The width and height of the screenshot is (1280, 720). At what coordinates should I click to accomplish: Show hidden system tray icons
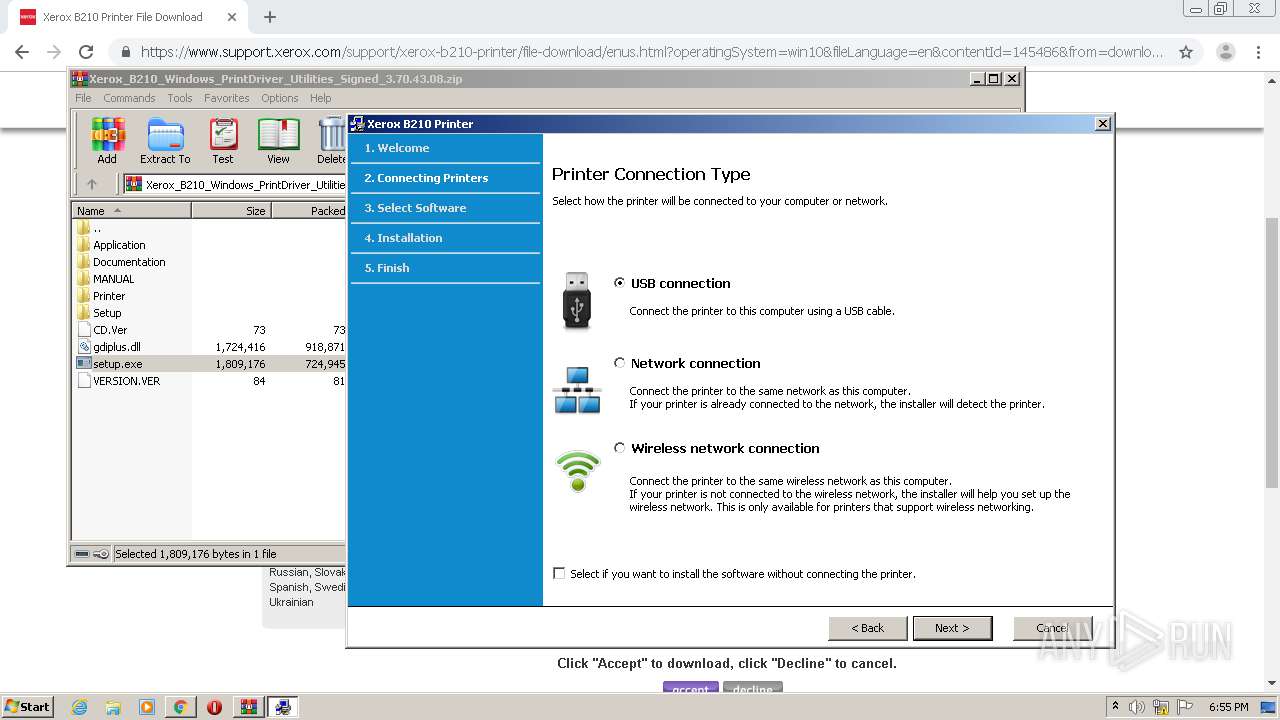click(1115, 706)
